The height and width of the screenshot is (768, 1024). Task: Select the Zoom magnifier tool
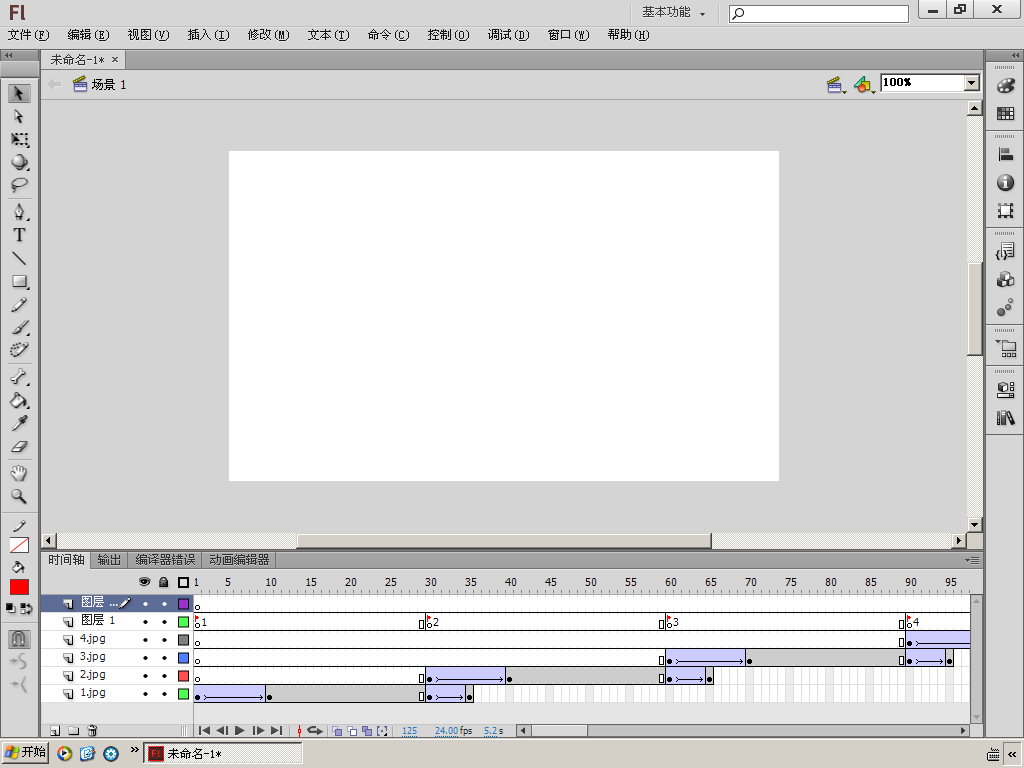(x=19, y=496)
